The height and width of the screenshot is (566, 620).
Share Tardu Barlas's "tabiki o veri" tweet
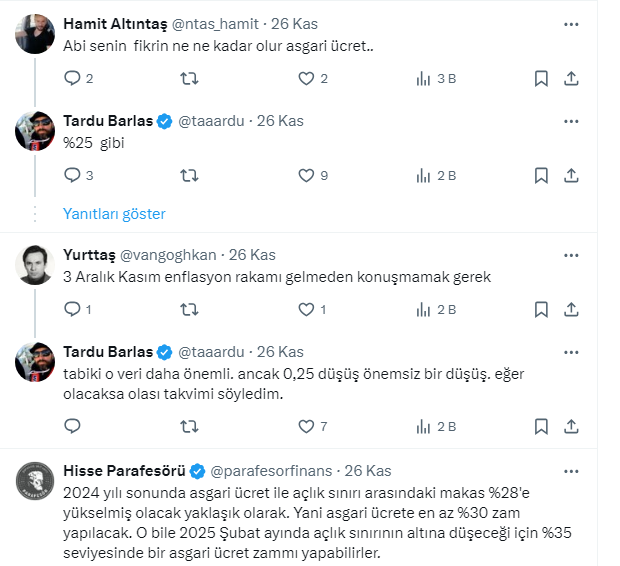(571, 427)
